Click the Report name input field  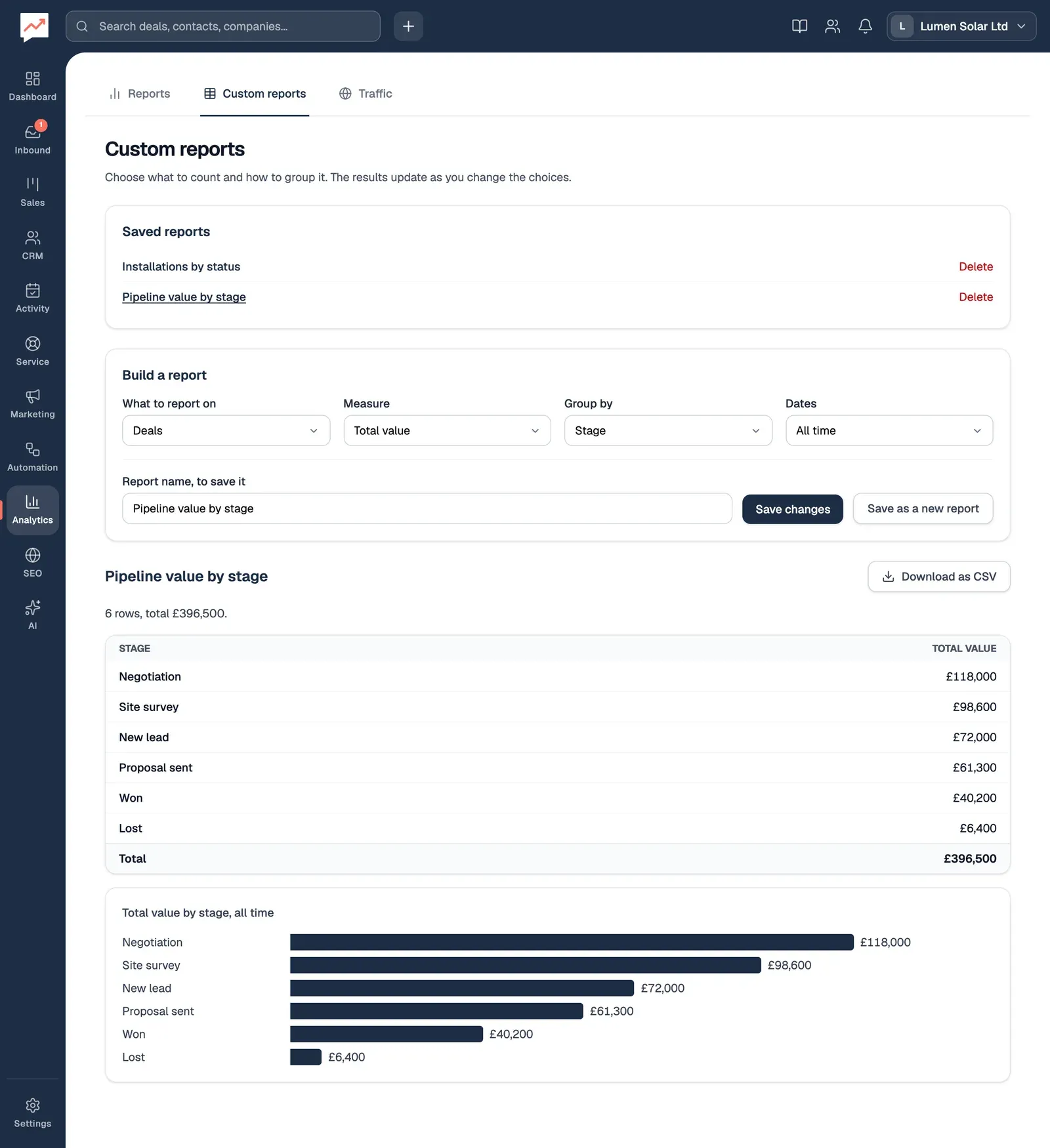tap(427, 508)
